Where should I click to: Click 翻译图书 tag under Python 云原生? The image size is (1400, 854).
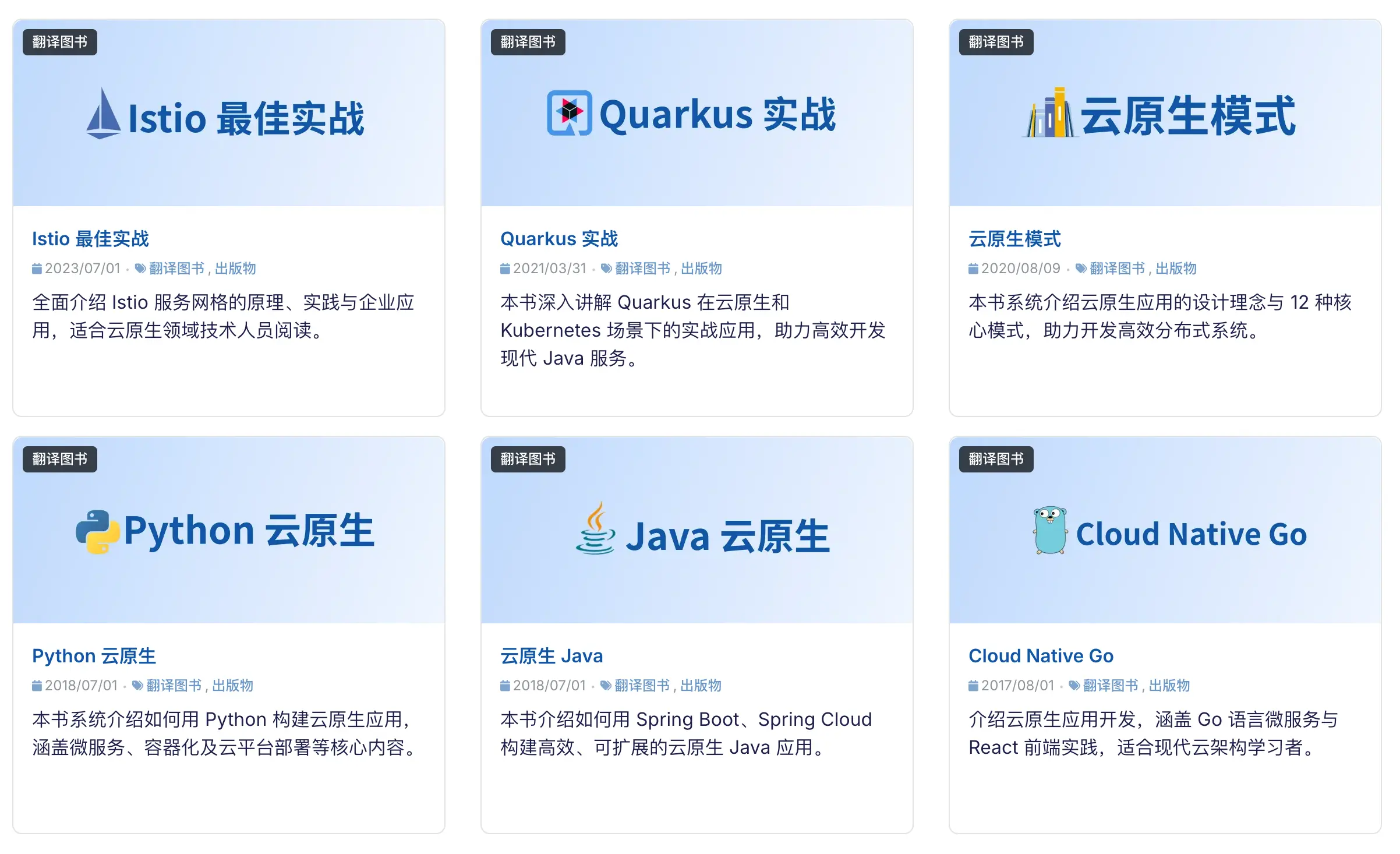[174, 686]
